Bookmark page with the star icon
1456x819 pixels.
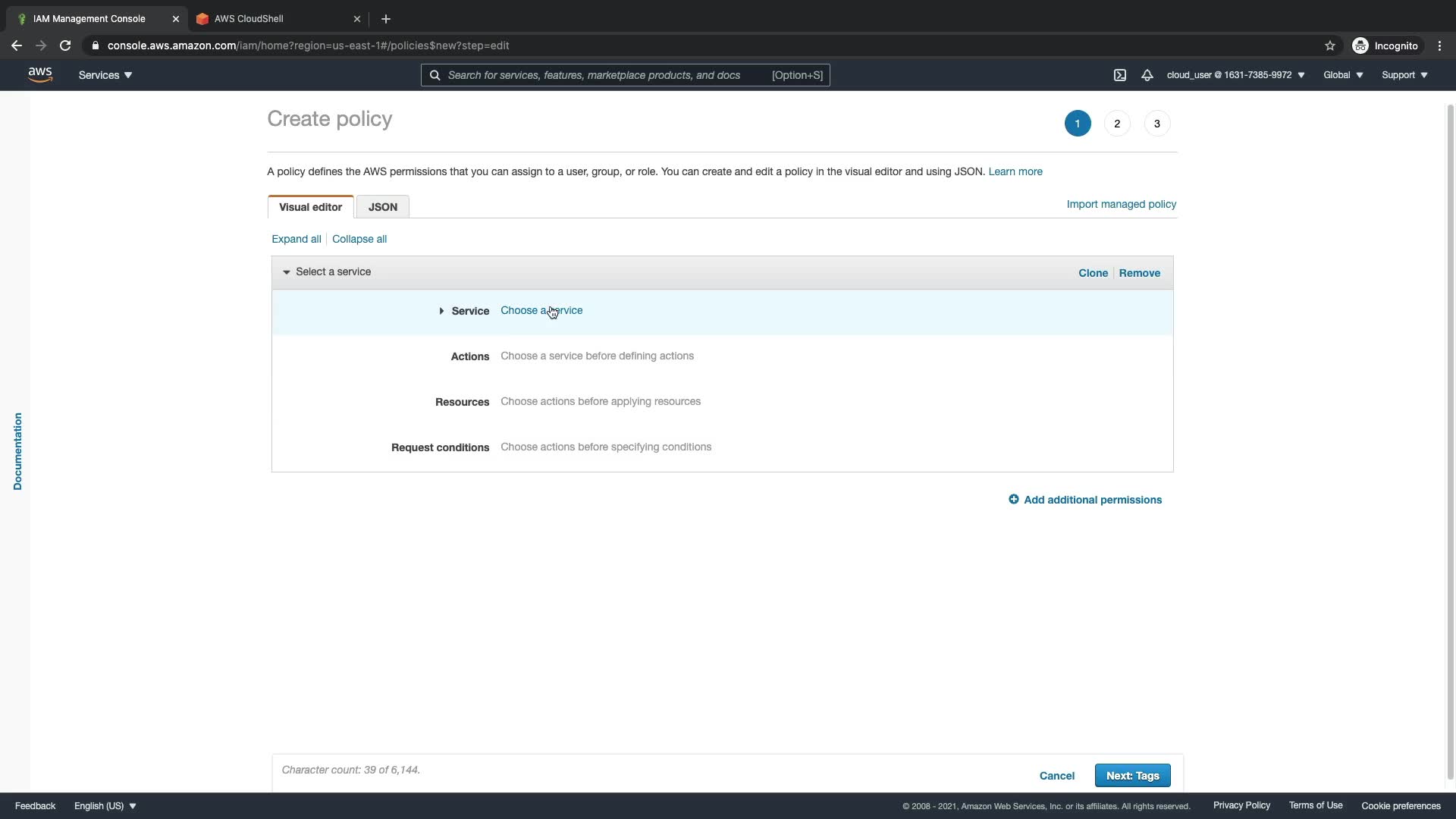(1330, 45)
